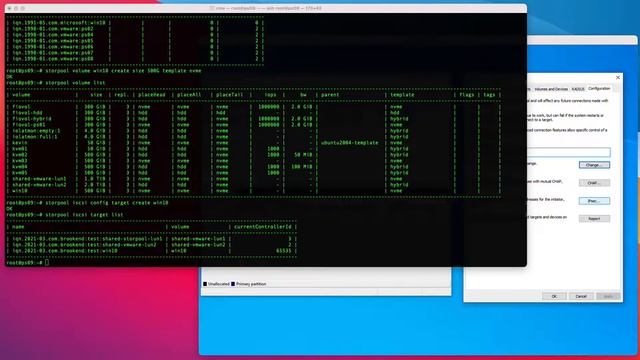Click '65535' controller id value
Screen dimensions: 640x360
[284, 251]
